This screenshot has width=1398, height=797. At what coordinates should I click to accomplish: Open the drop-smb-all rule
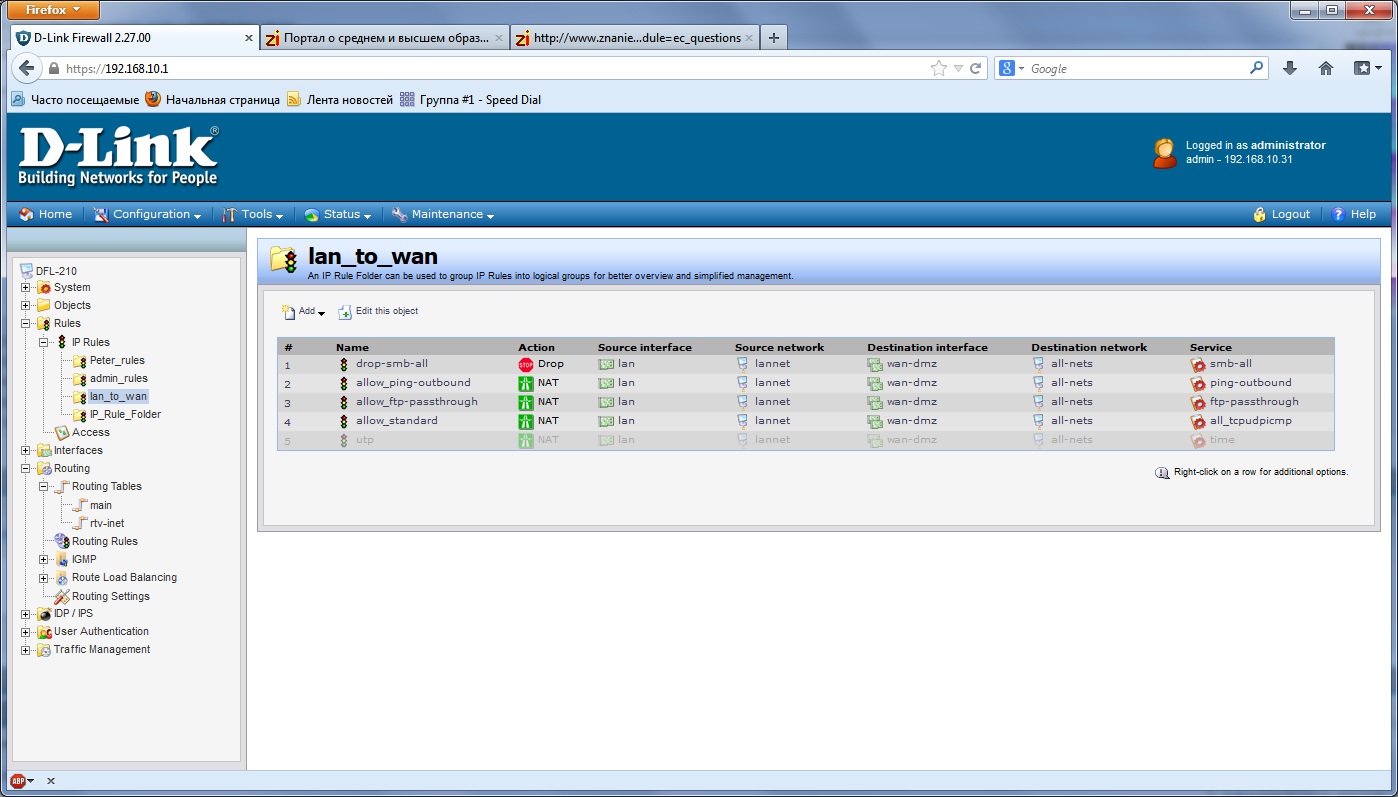pos(392,364)
